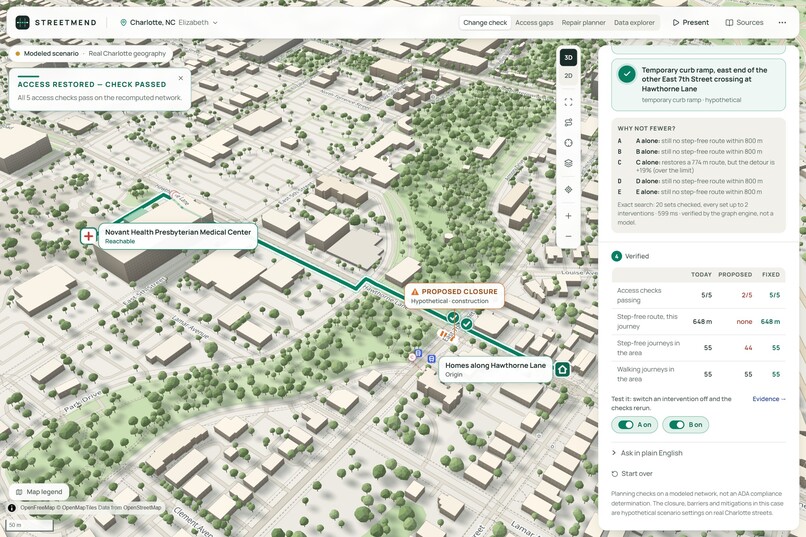Screen dimensions: 806x537
Task: Click Start over
Action: pyautogui.click(x=632, y=474)
